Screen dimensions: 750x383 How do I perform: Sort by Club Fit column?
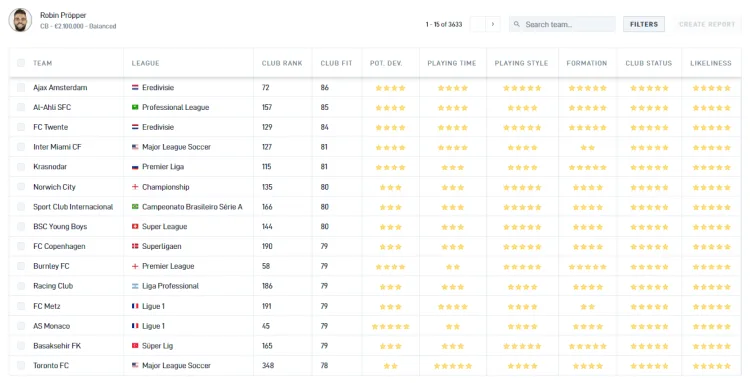click(x=336, y=63)
